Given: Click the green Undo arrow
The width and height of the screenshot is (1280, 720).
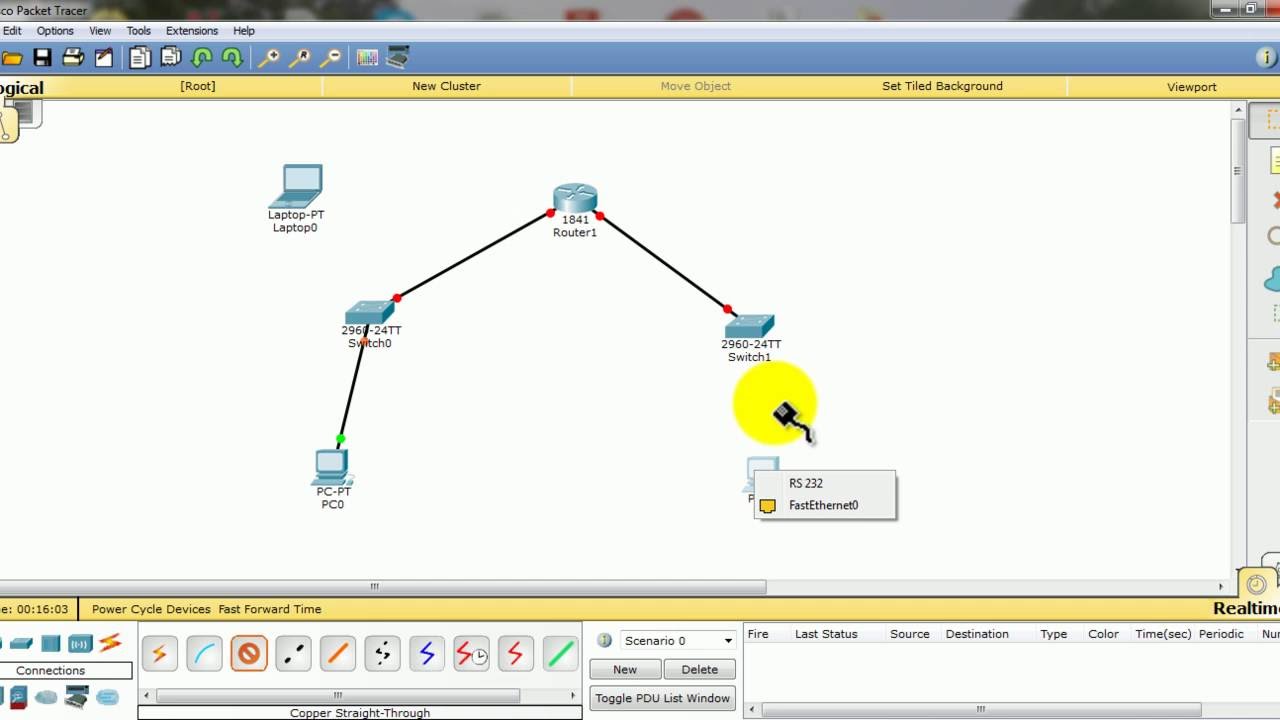Looking at the screenshot, I should (202, 57).
